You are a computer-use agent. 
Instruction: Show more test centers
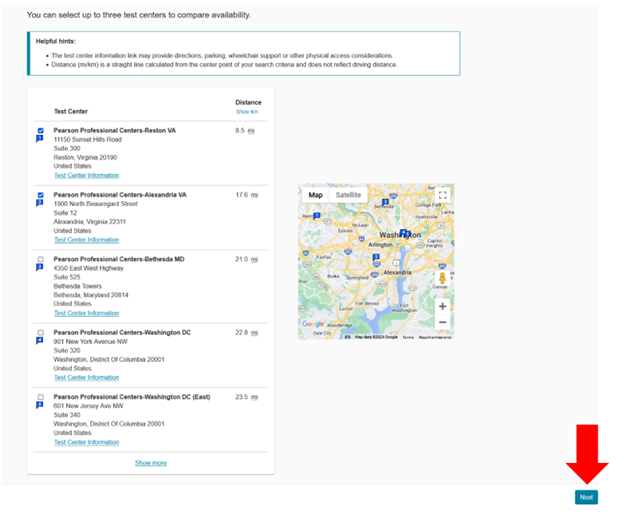[x=151, y=463]
